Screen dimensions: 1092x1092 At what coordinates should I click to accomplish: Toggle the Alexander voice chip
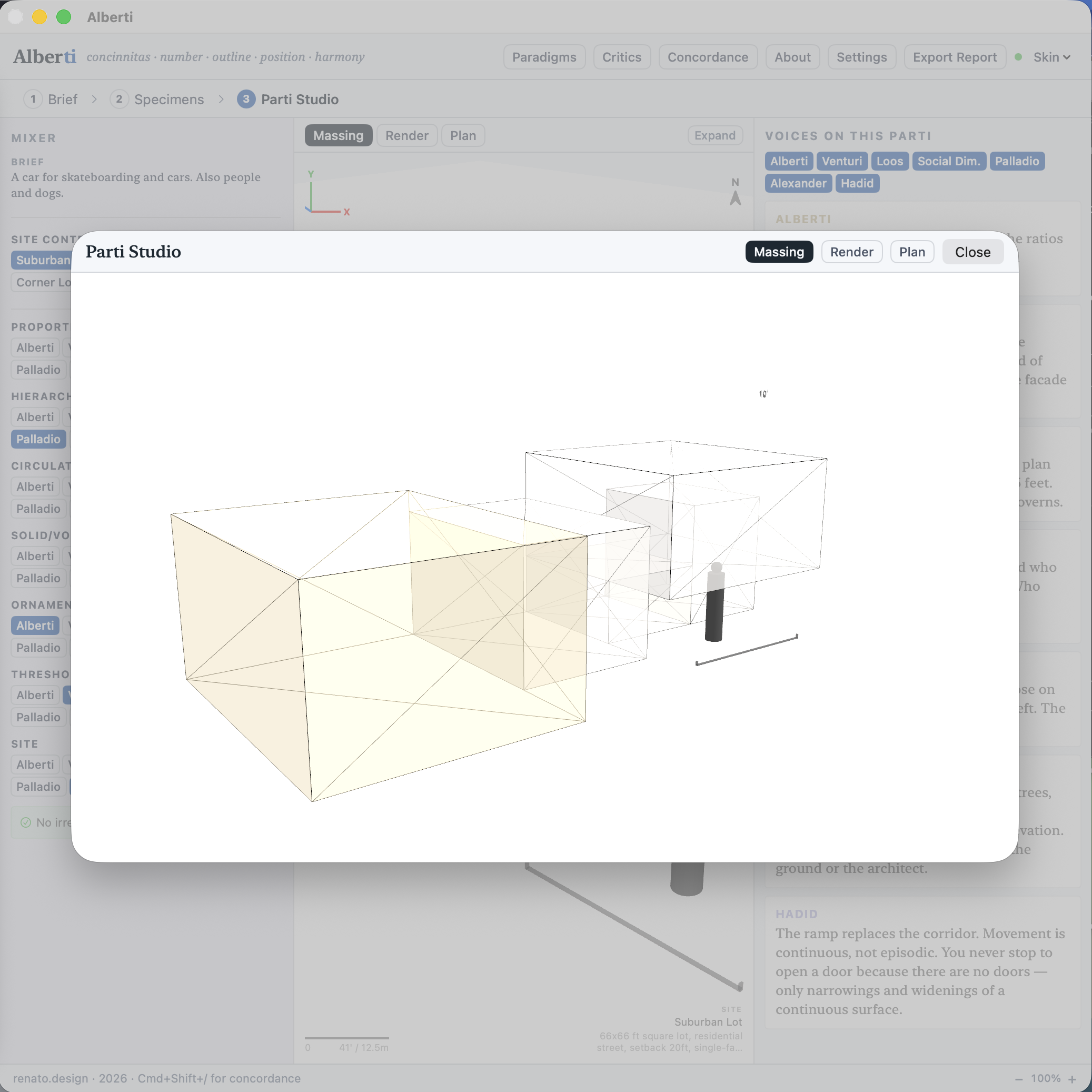pyautogui.click(x=798, y=183)
